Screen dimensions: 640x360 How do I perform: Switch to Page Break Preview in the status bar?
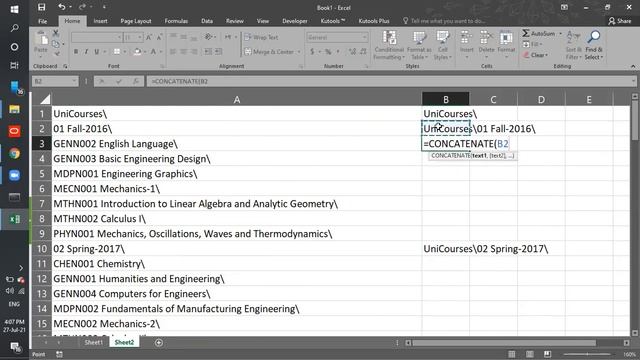coord(547,354)
